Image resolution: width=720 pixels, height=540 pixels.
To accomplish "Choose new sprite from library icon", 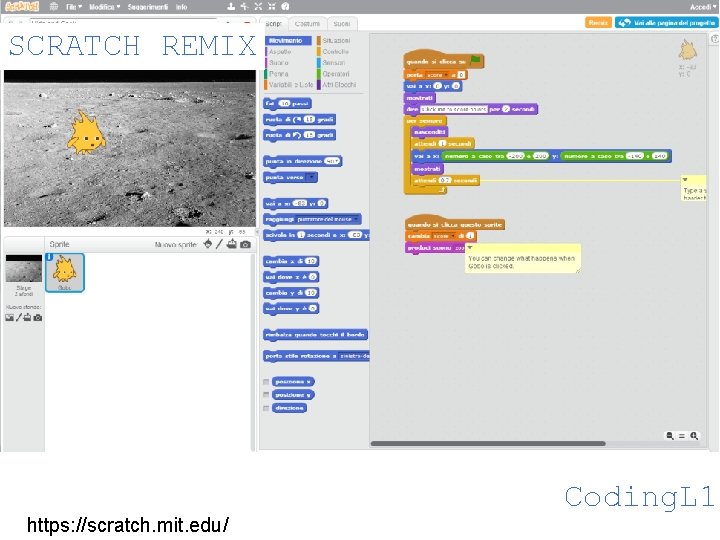I will pos(208,244).
